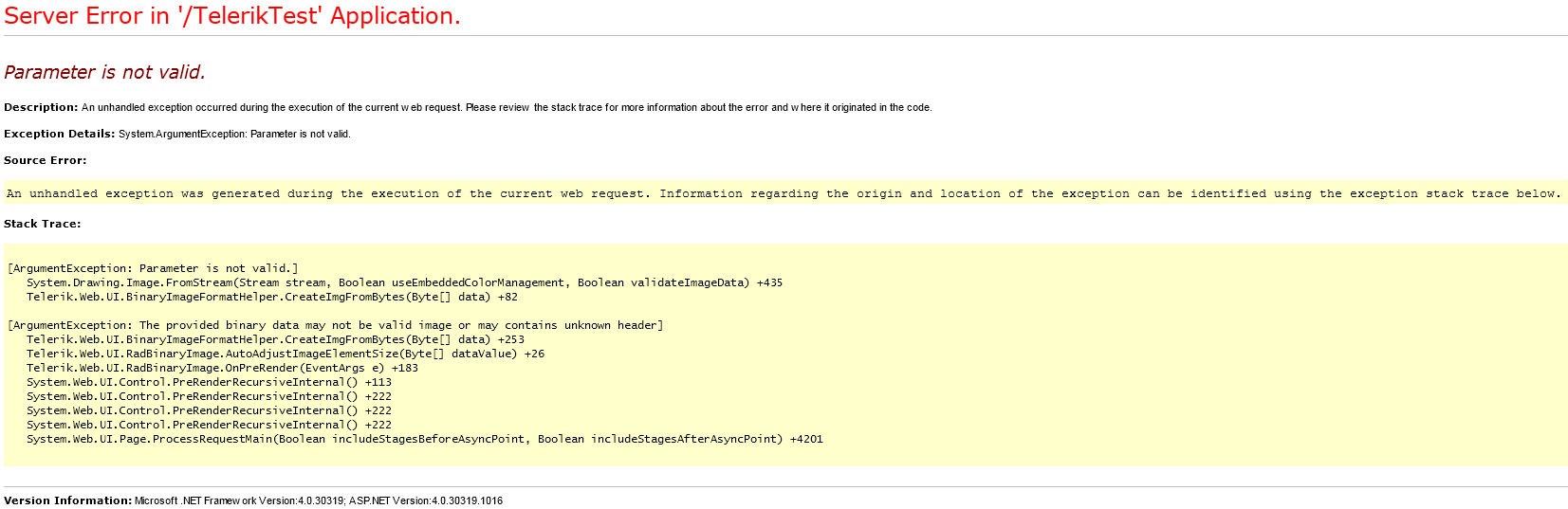Viewport: 1568px width, 509px height.
Task: Click the PreRenderRecursiveInternal() +113 trace line
Action: coord(209,382)
